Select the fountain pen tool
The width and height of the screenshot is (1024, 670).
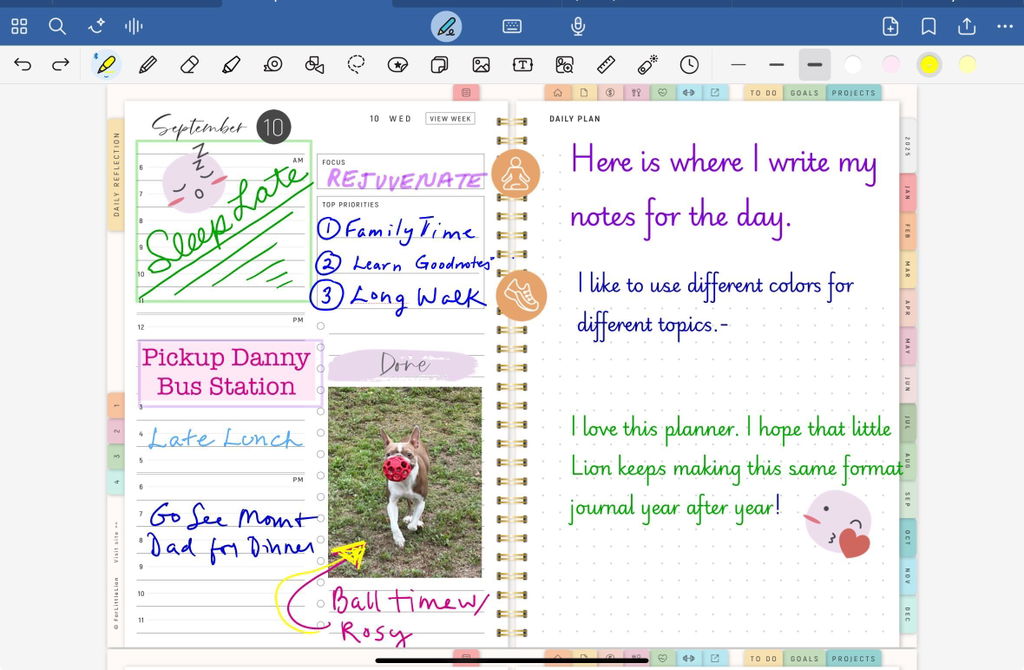105,65
